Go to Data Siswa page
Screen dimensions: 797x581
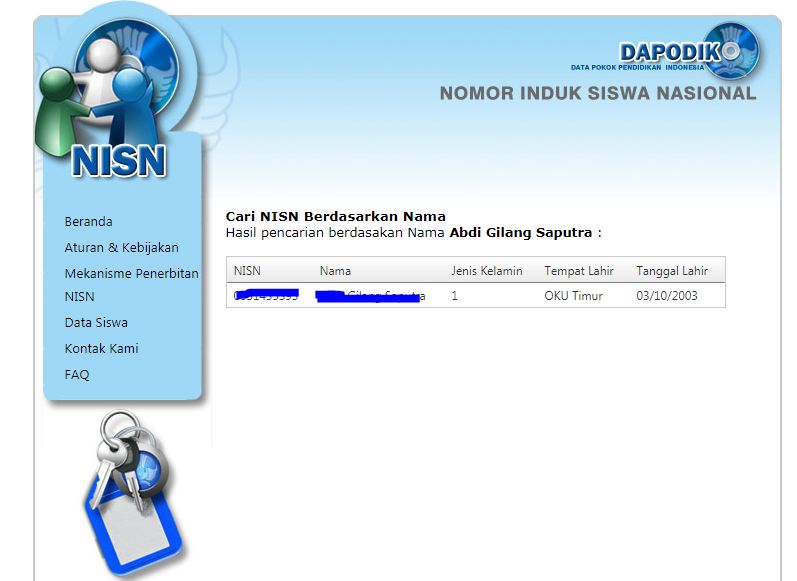96,323
